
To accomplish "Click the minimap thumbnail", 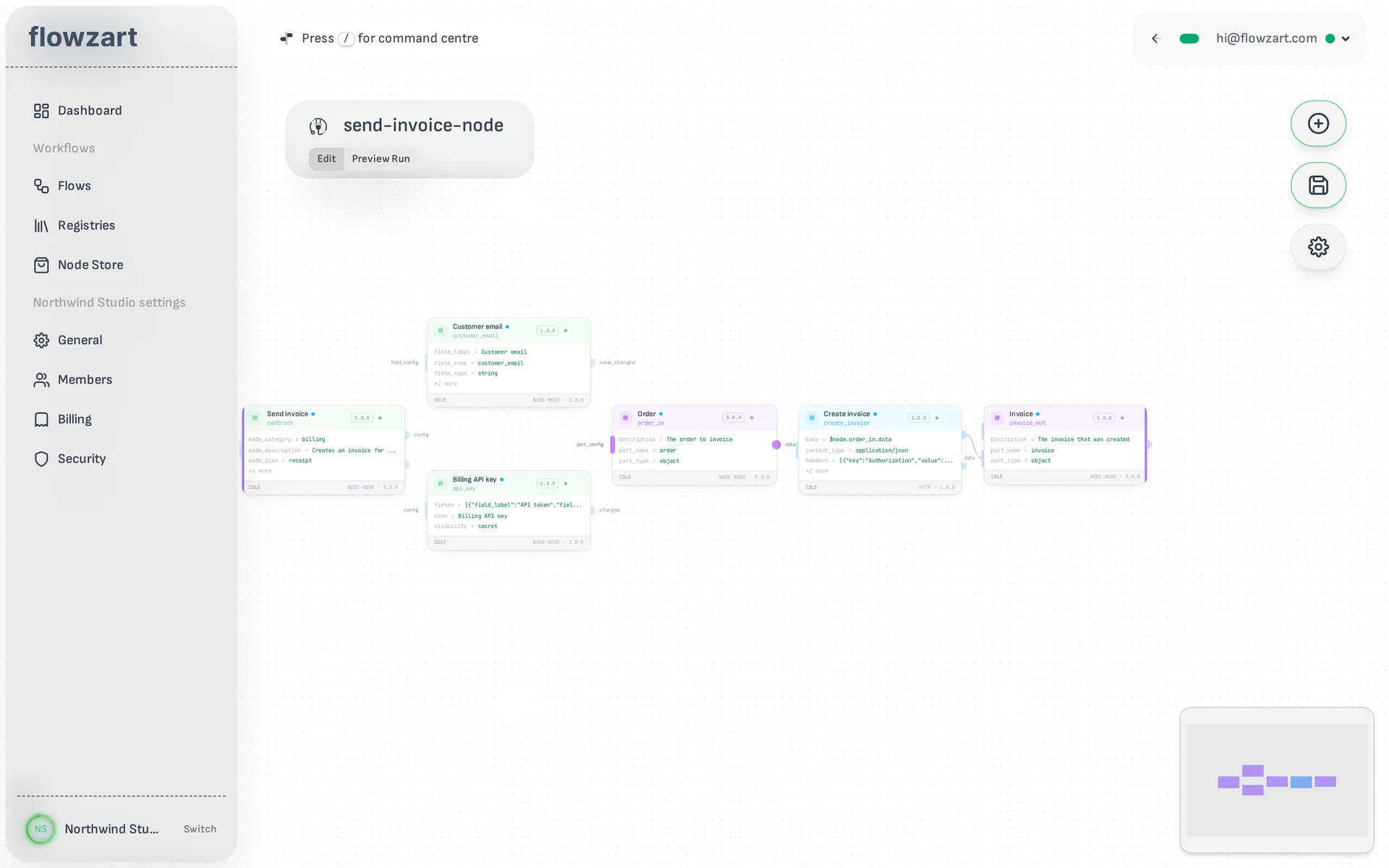I will click(x=1277, y=780).
